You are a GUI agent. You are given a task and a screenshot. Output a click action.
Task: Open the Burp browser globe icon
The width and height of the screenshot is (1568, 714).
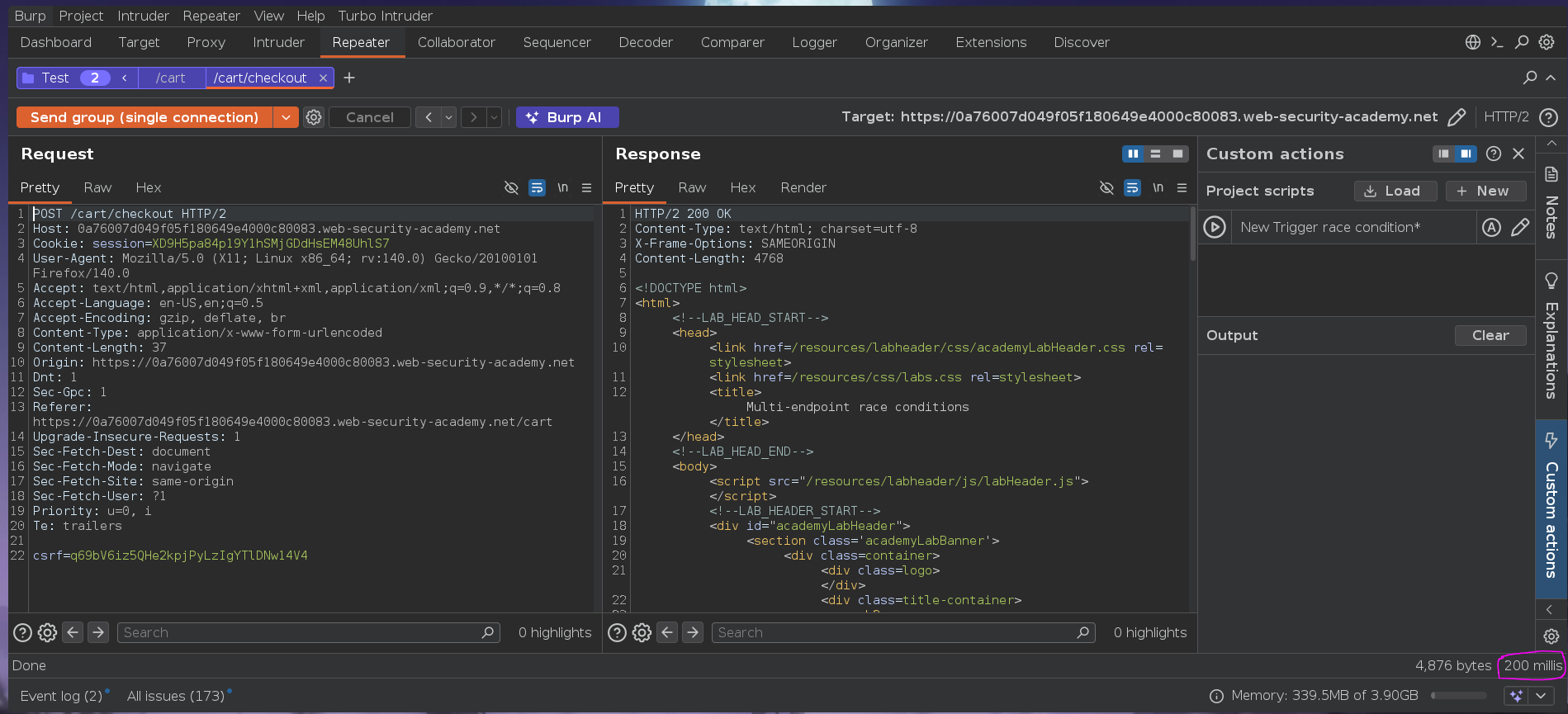[x=1472, y=42]
